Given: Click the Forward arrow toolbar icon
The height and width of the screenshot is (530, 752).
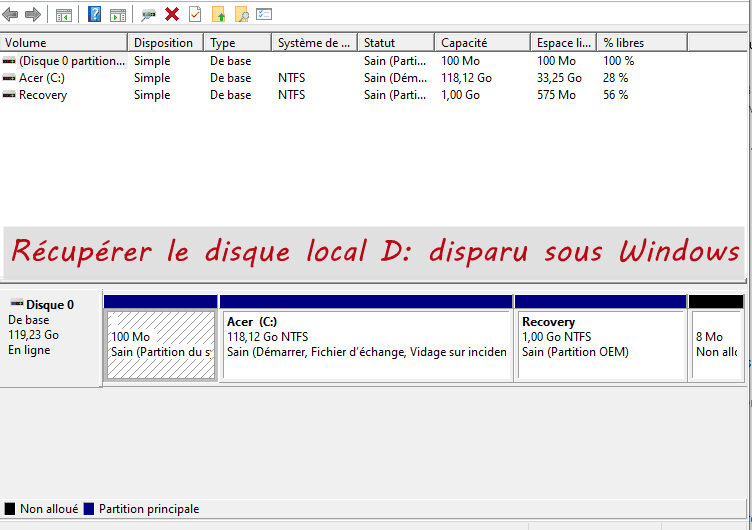Looking at the screenshot, I should click(32, 14).
